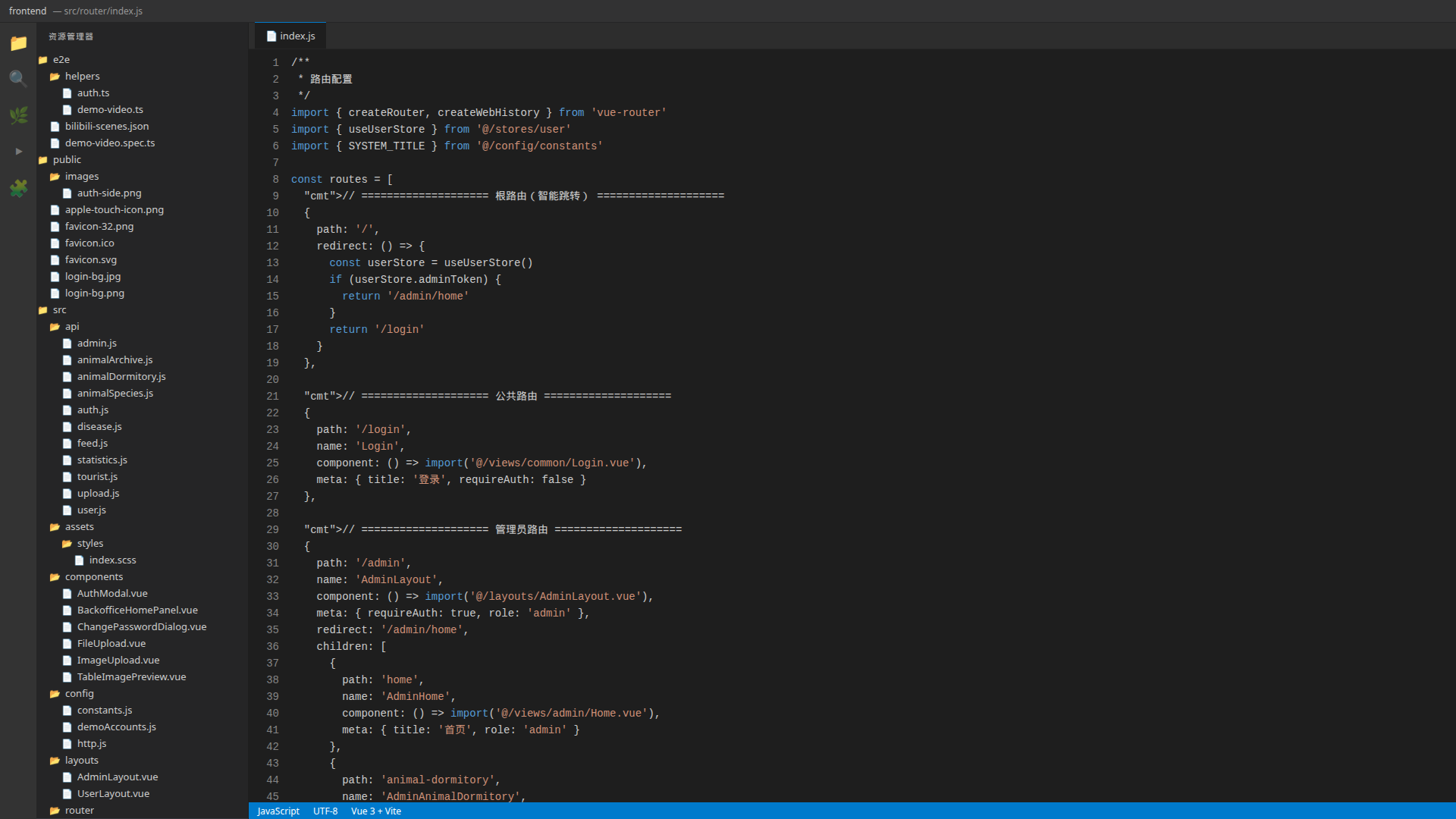
Task: Switch to the index.js editor tab
Action: (x=291, y=36)
